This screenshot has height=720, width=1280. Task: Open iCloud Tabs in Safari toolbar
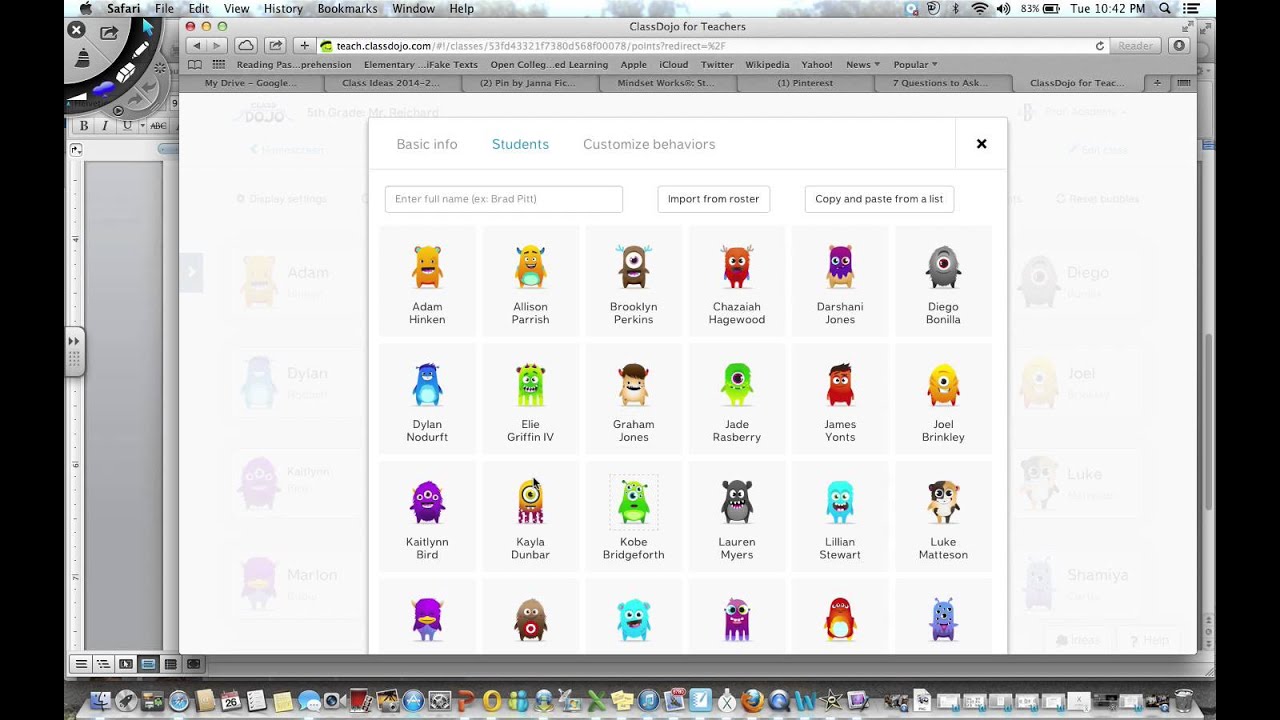(245, 46)
